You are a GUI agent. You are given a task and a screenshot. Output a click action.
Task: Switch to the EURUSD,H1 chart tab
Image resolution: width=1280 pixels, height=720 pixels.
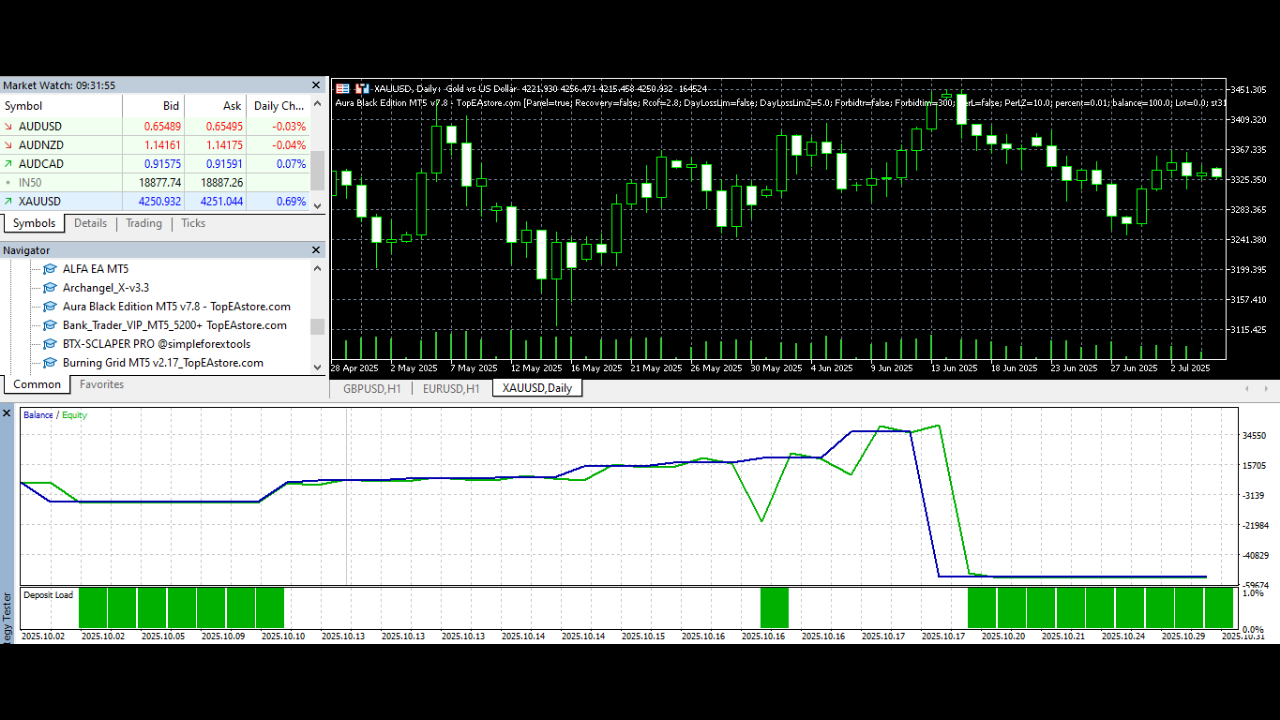(451, 389)
